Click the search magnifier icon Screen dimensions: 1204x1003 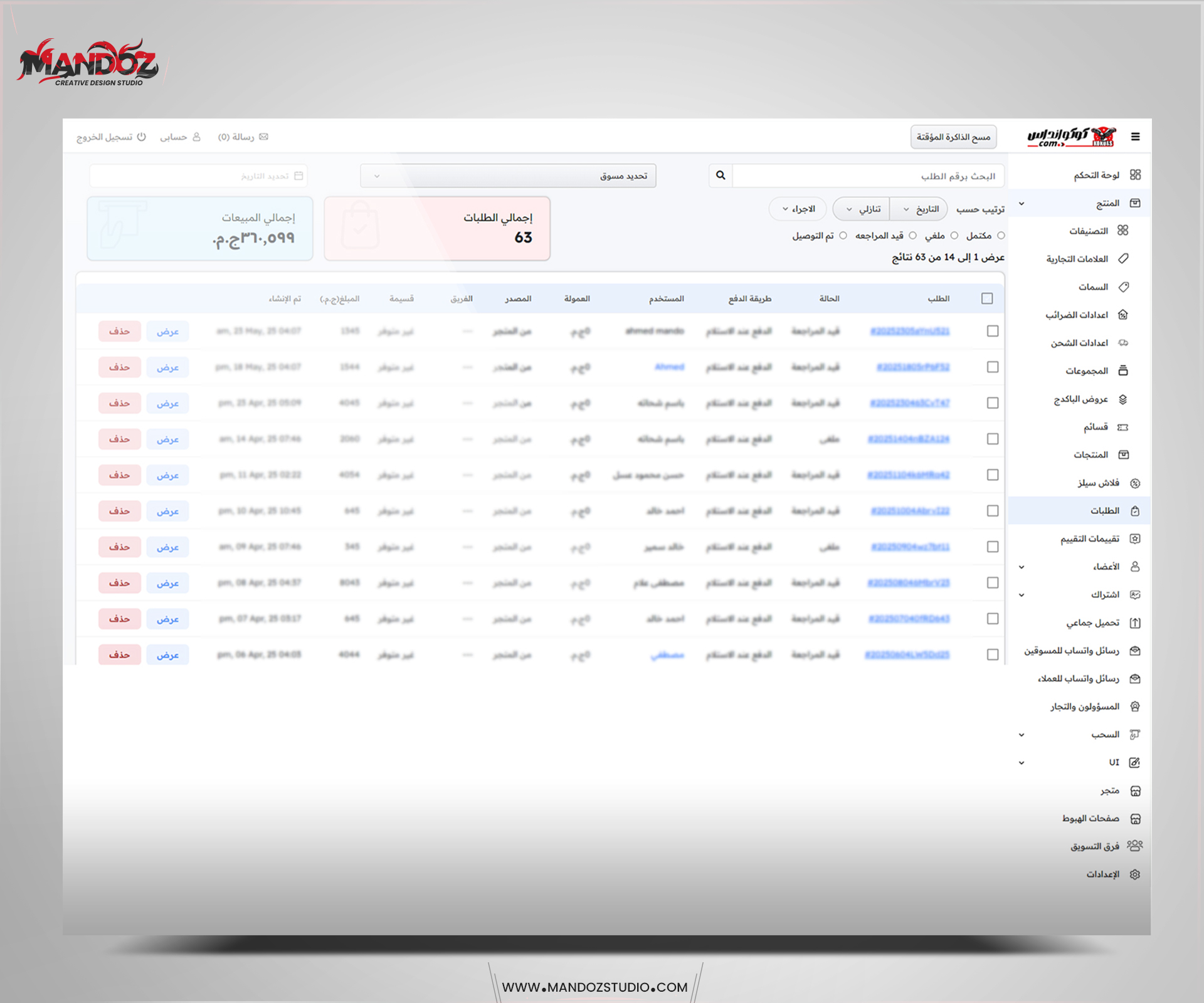(x=721, y=176)
